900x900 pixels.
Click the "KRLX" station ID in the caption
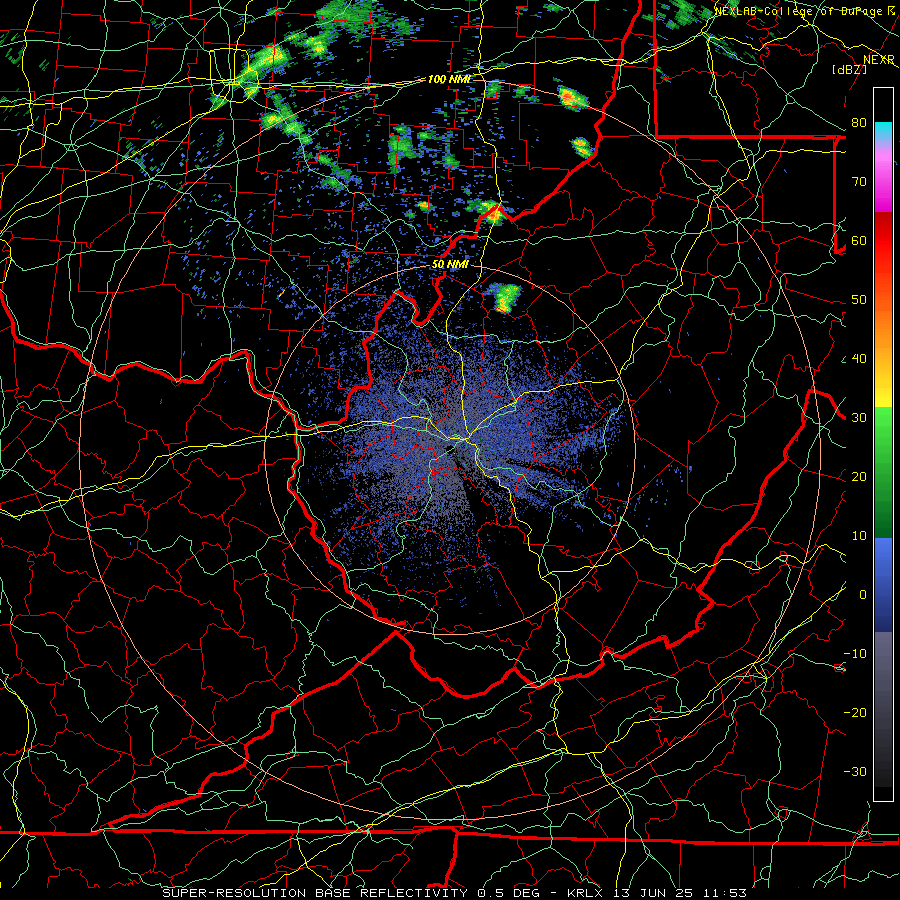tap(585, 893)
